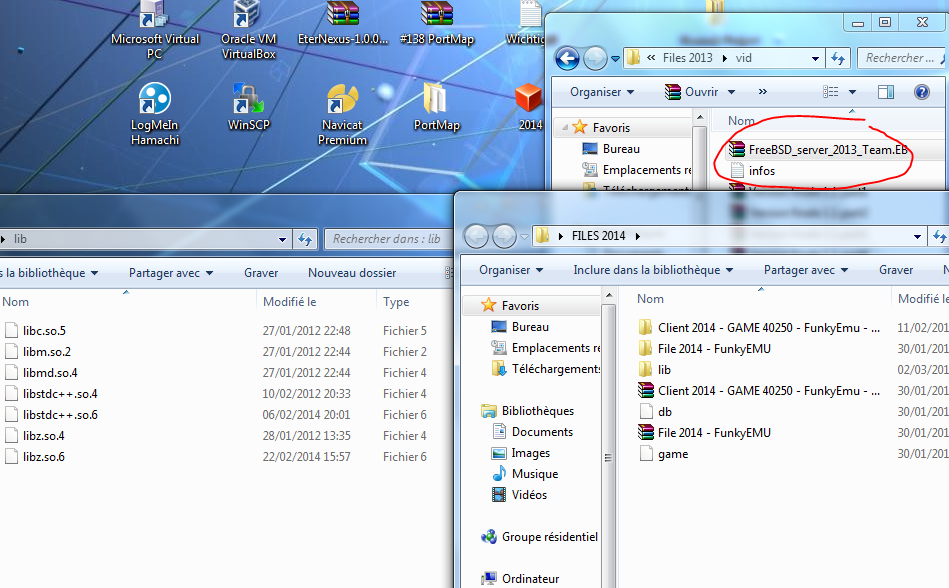
Task: Click the Ouvrir button in the vid window
Action: [691, 92]
